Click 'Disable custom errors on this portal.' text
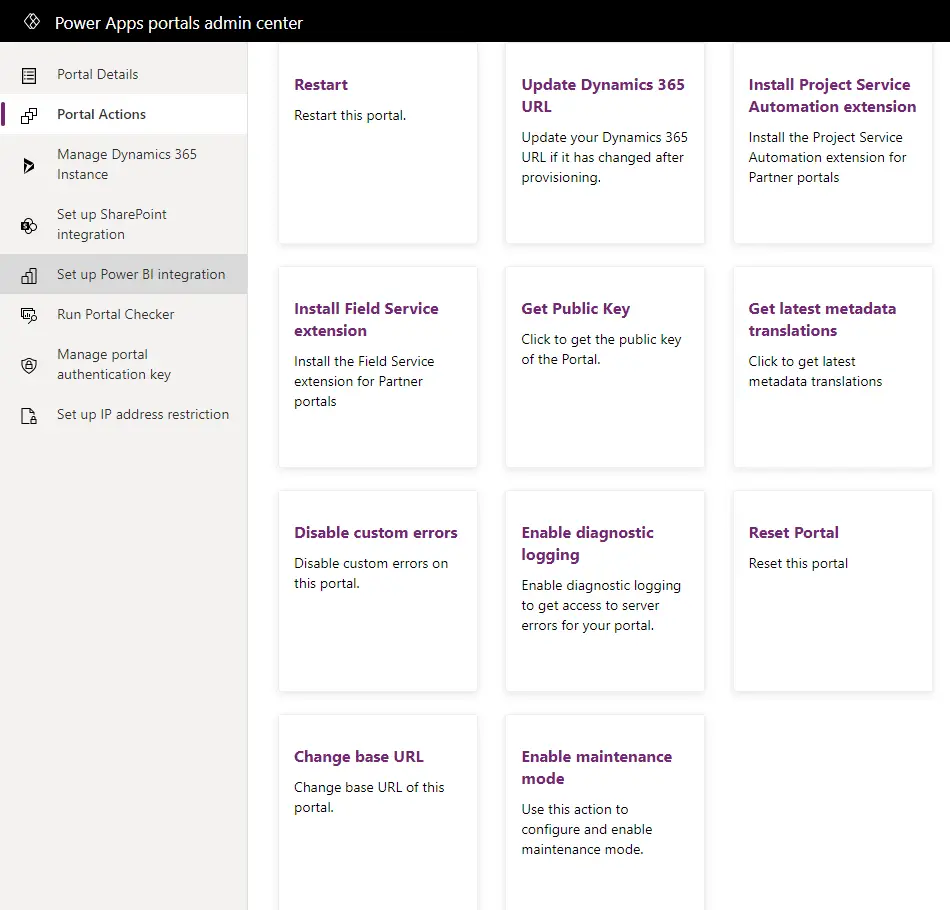Screen dimensions: 950x910 [371, 573]
